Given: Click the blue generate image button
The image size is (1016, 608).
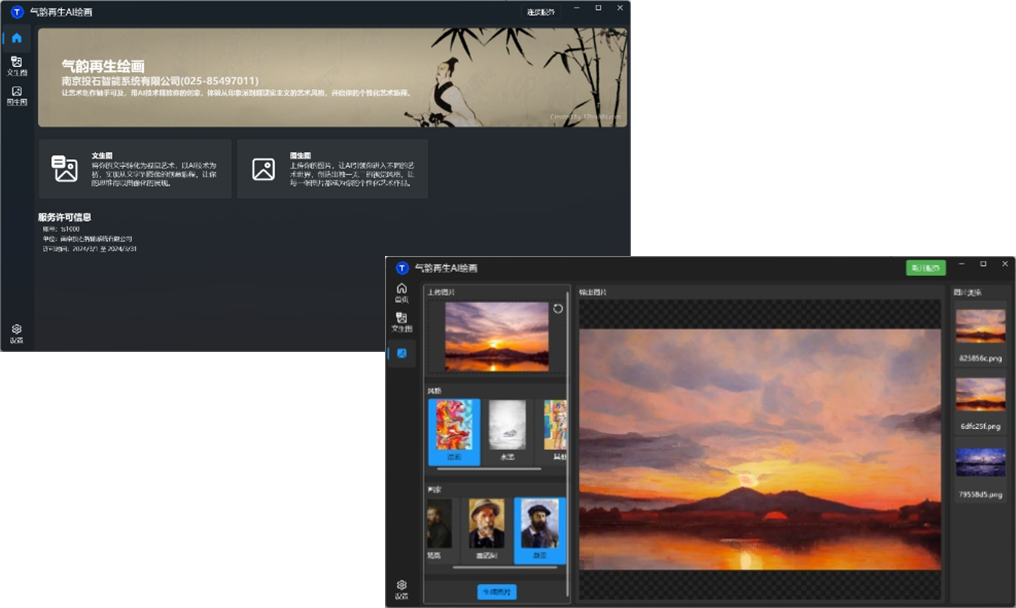Looking at the screenshot, I should click(x=496, y=592).
